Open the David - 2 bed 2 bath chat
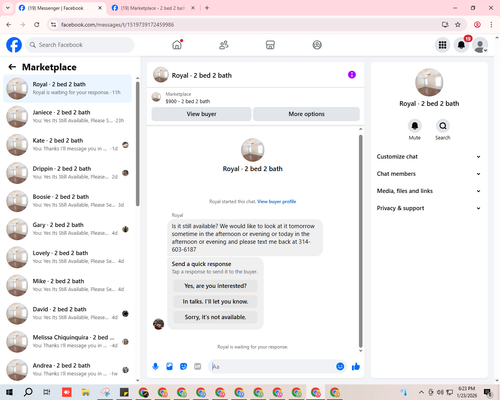 (x=67, y=314)
